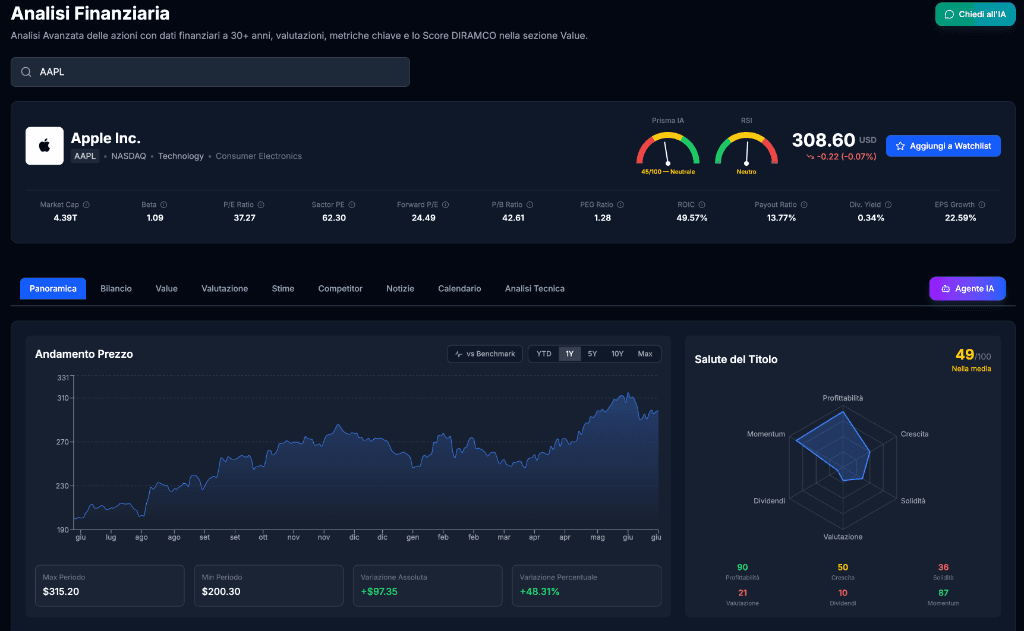The image size is (1024, 631).
Task: Open the Agente IA button
Action: coord(967,289)
